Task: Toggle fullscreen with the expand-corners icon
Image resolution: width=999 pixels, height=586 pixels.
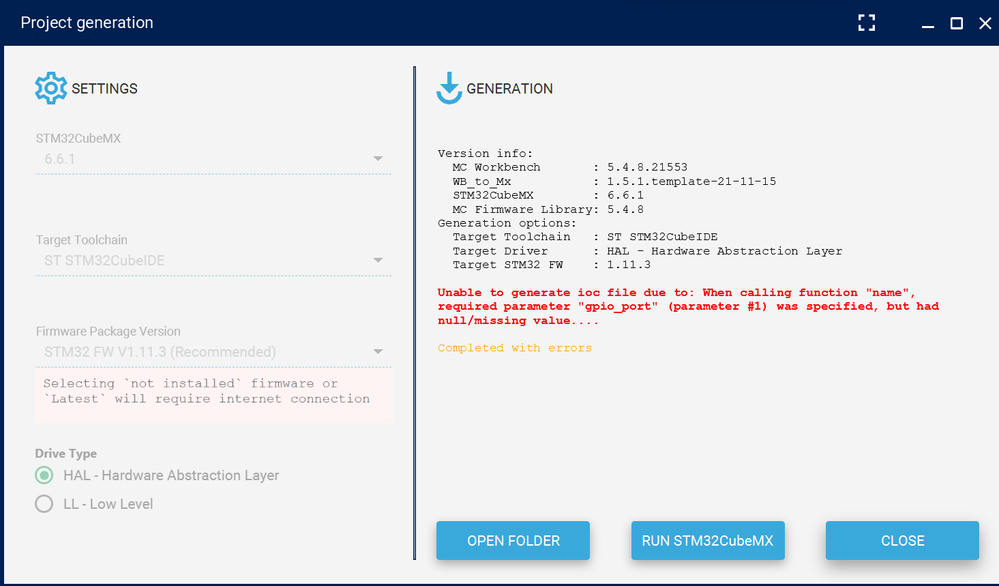Action: (866, 23)
